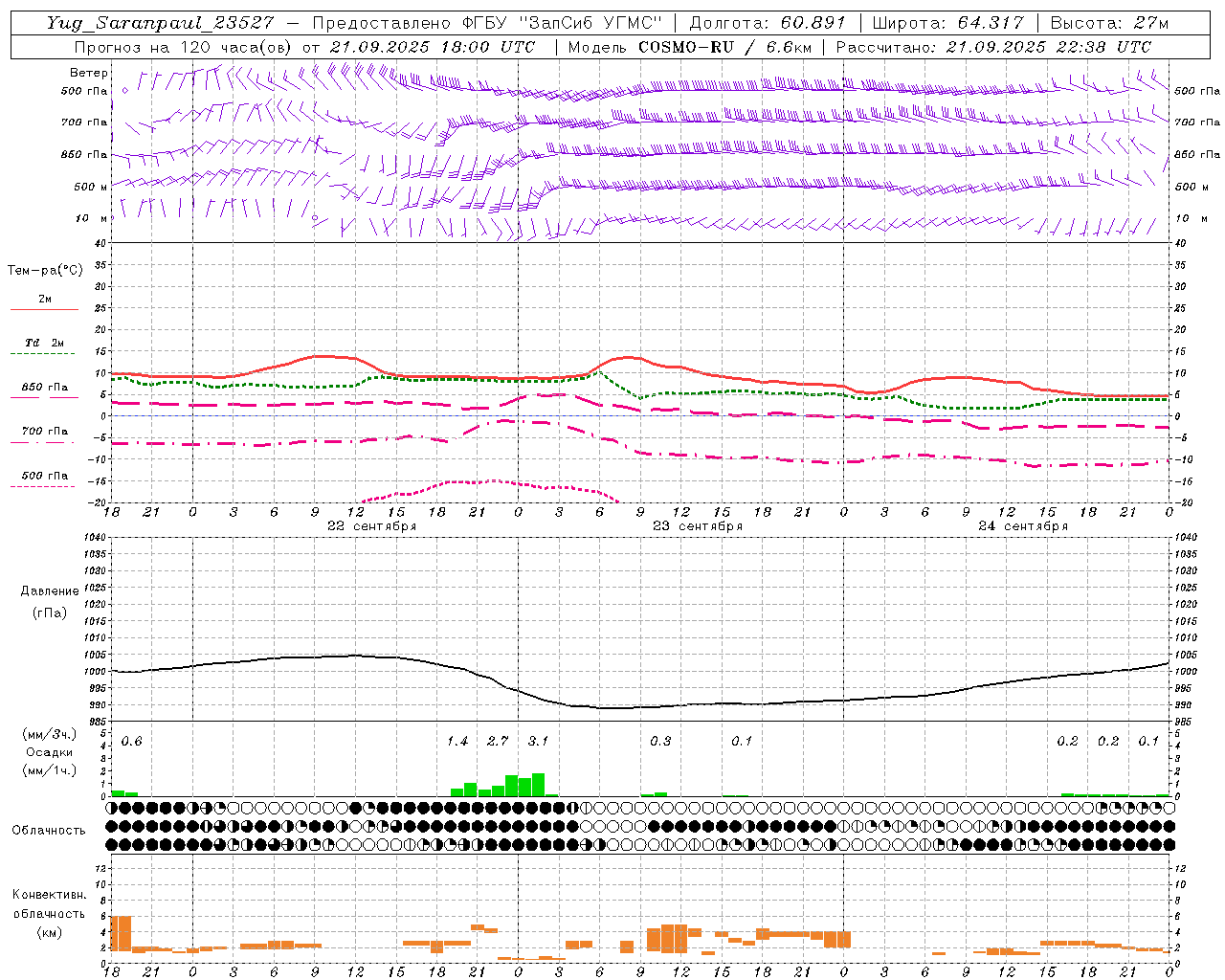Click the '(гПа)' unit under Давление
Screen dimensions: 1225x980
coord(50,612)
